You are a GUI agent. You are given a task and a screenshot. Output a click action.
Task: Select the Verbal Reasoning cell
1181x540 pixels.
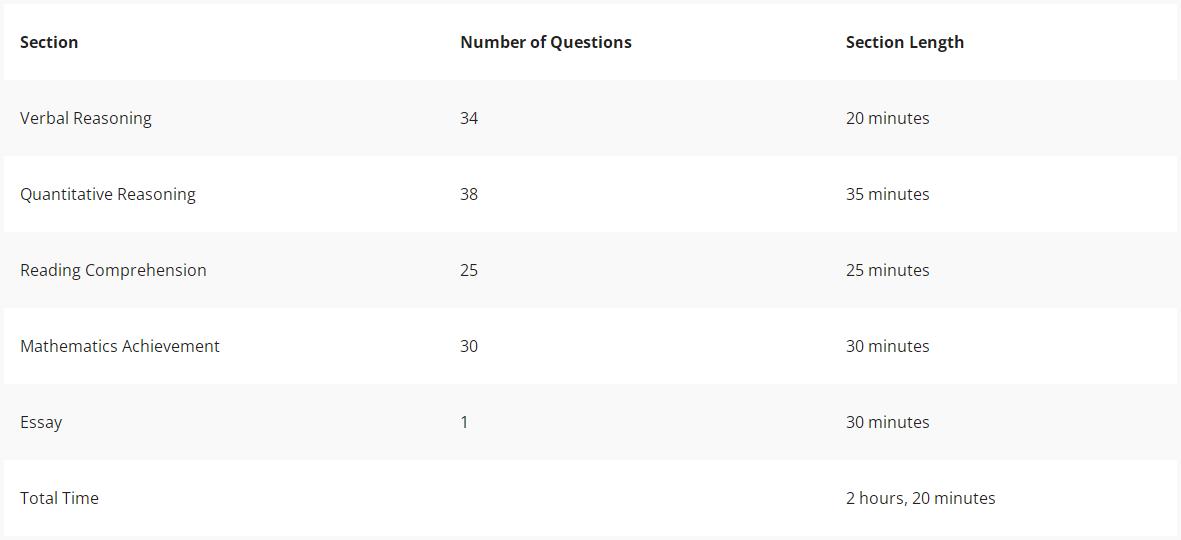coord(86,118)
